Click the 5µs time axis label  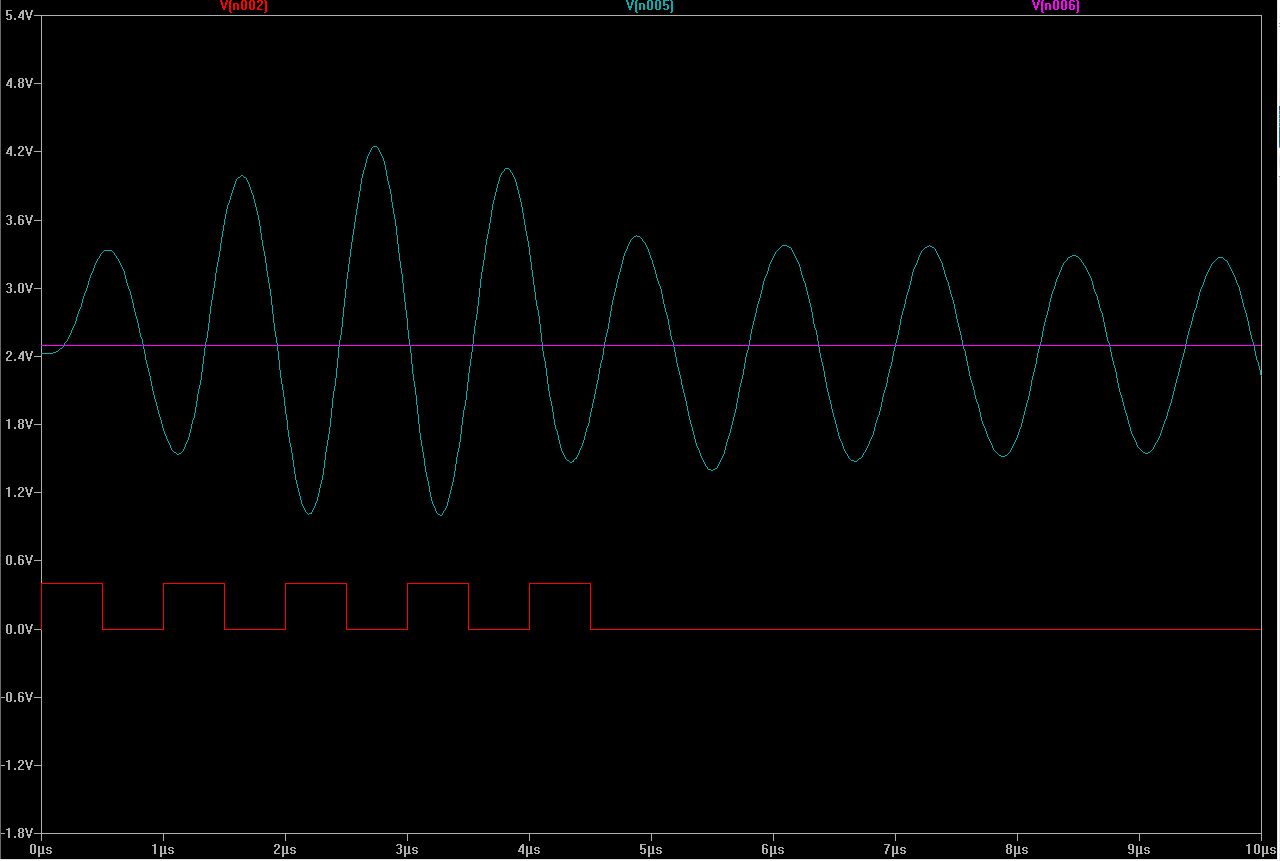[651, 849]
